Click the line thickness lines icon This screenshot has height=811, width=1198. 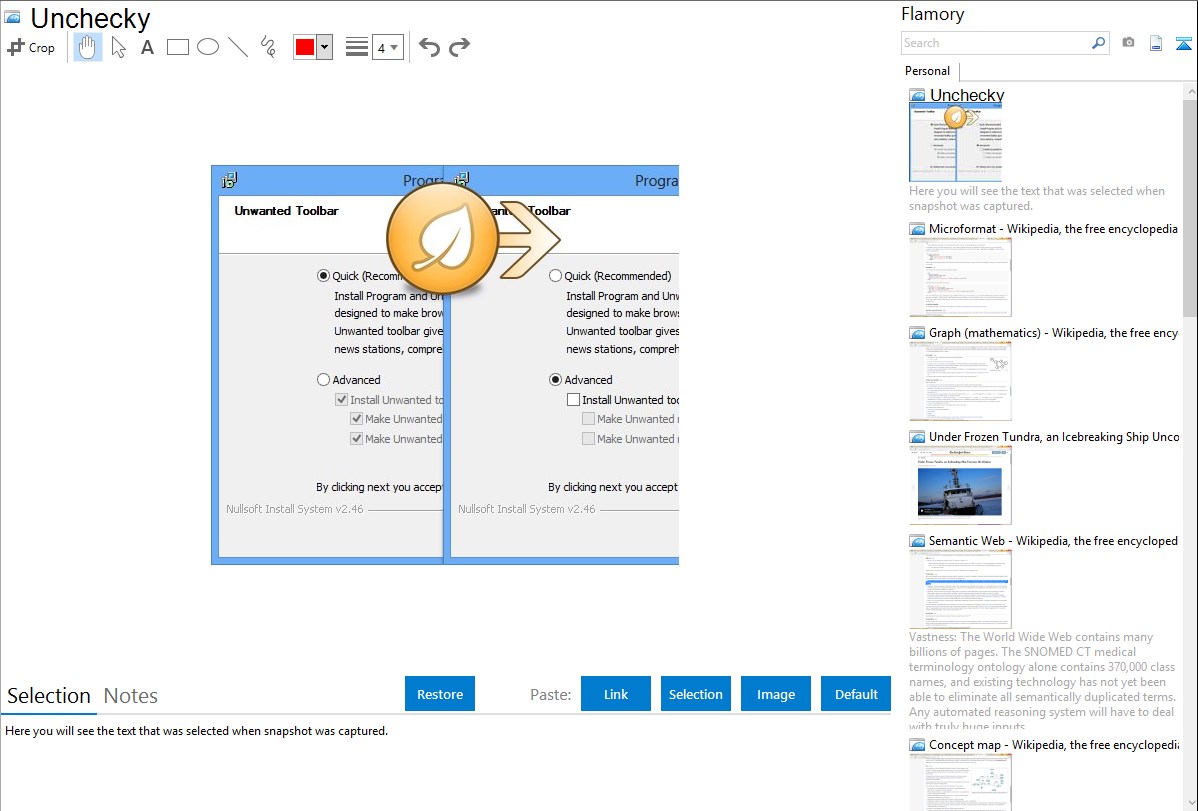click(x=357, y=47)
